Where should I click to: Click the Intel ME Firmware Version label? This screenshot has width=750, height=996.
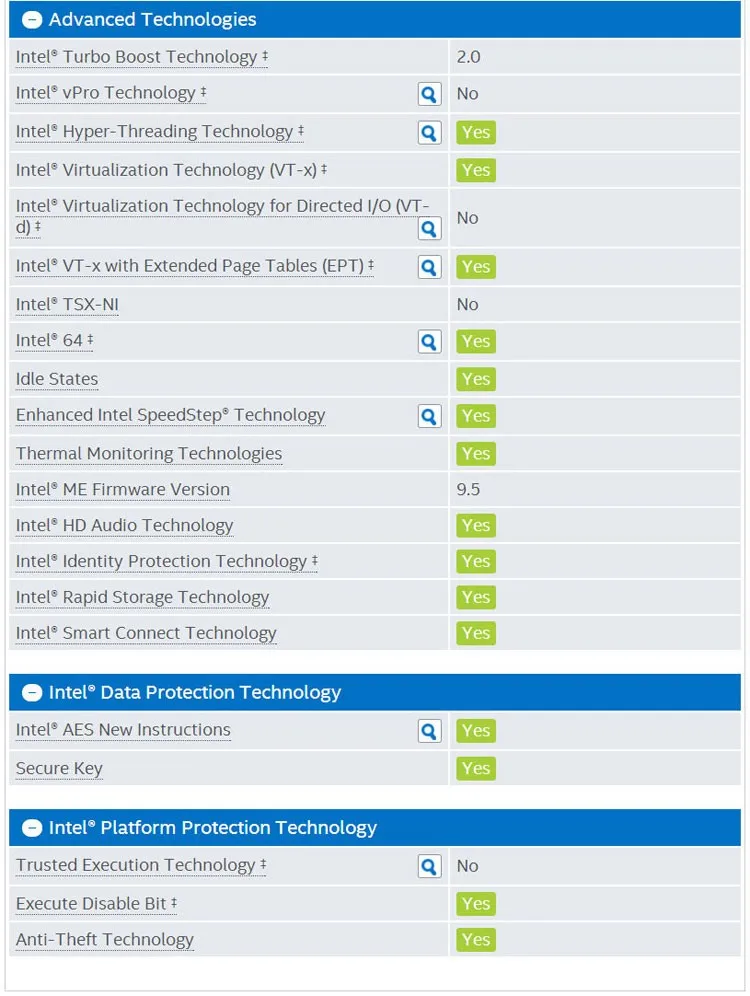point(123,490)
